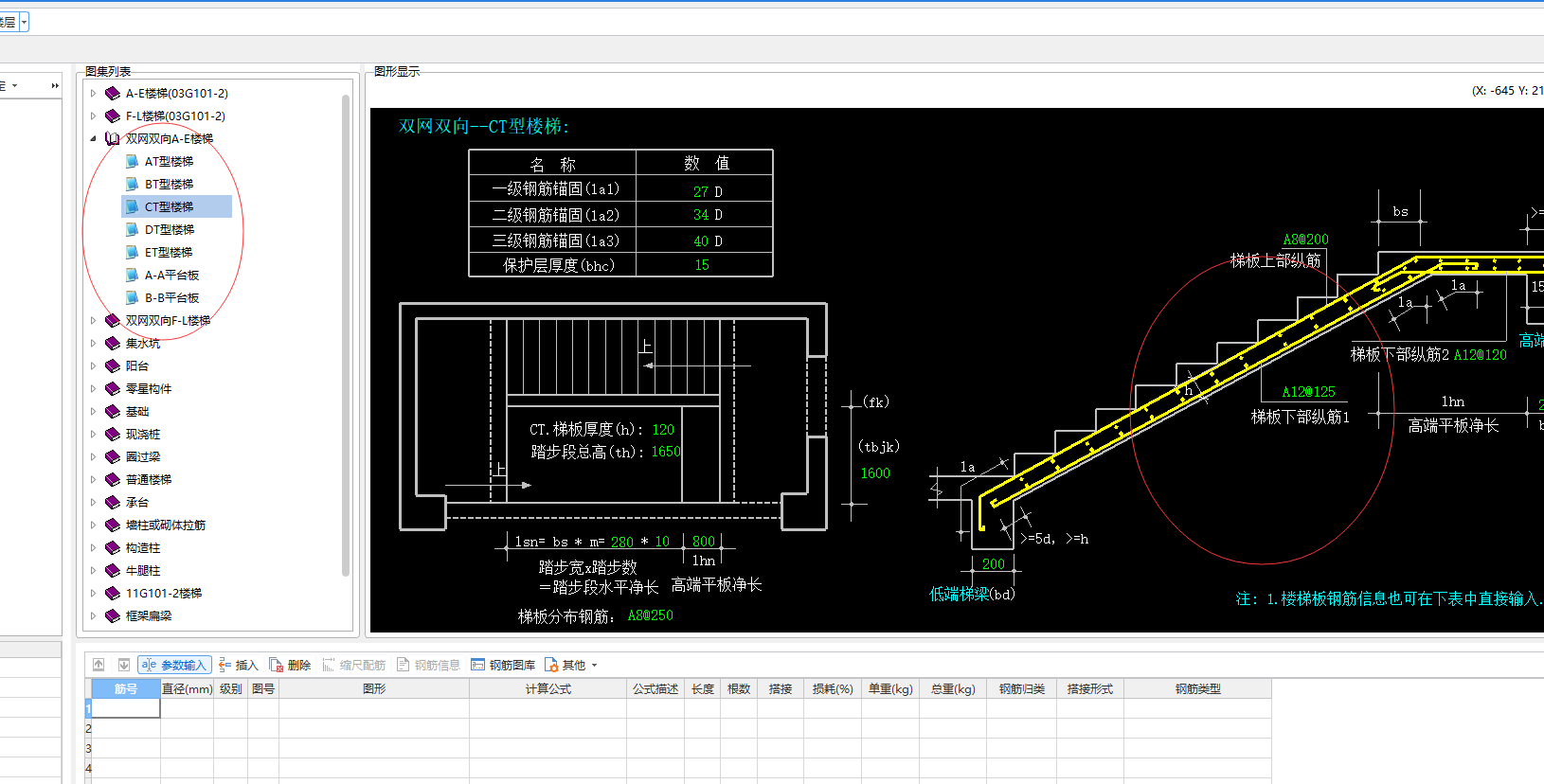Edit the first-grade rebar anchorage value 27
This screenshot has width=1544, height=784.
click(x=701, y=191)
